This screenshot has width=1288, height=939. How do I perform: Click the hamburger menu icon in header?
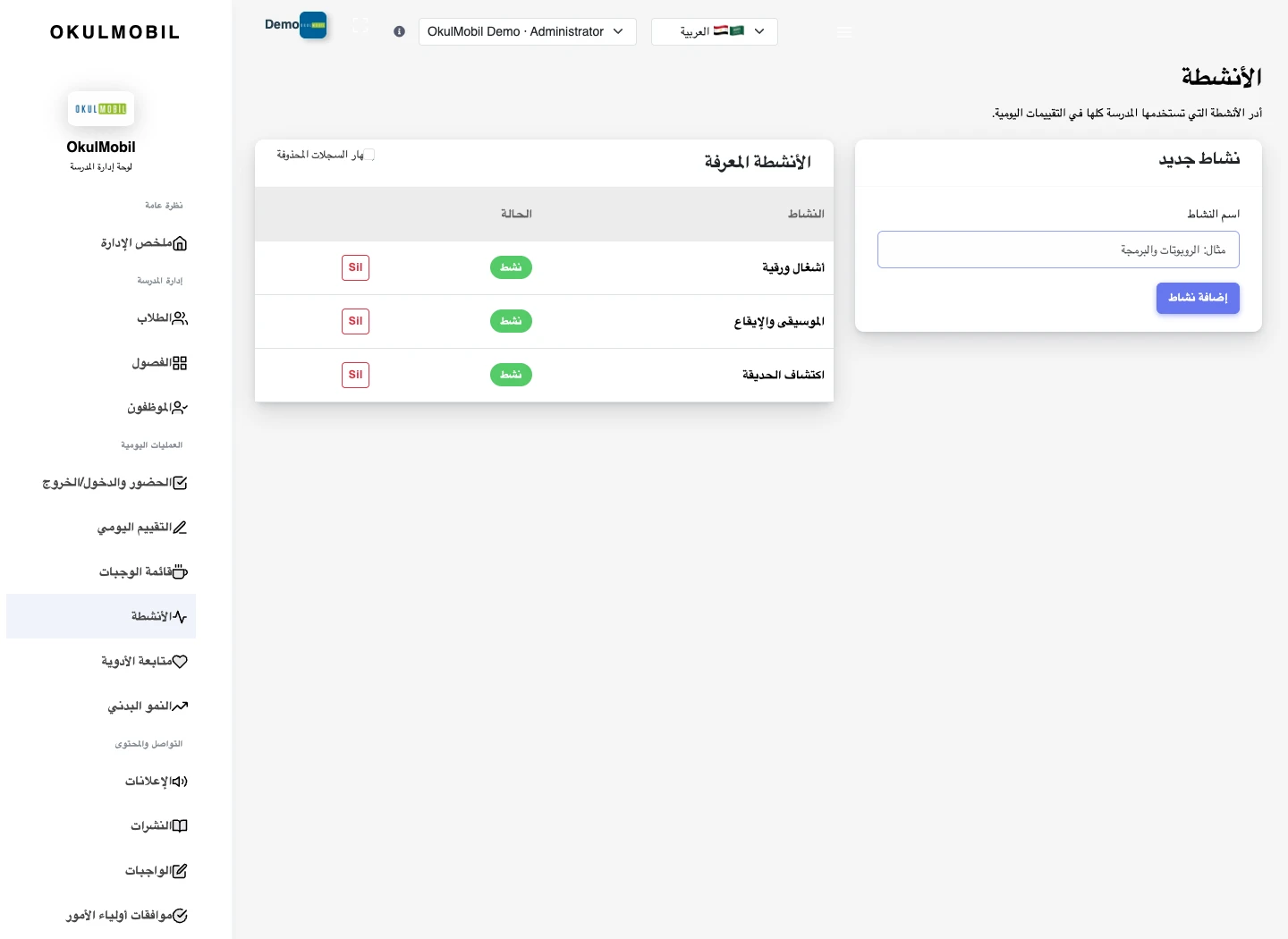pyautogui.click(x=844, y=32)
